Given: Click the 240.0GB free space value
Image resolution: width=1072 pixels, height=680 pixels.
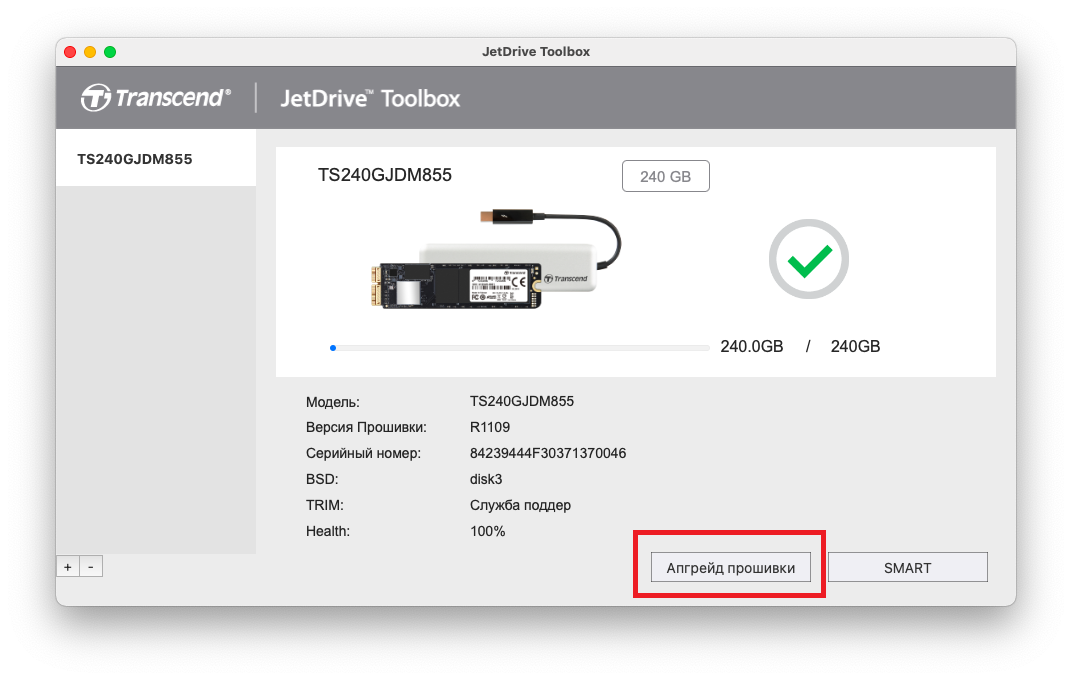Looking at the screenshot, I should tap(751, 346).
